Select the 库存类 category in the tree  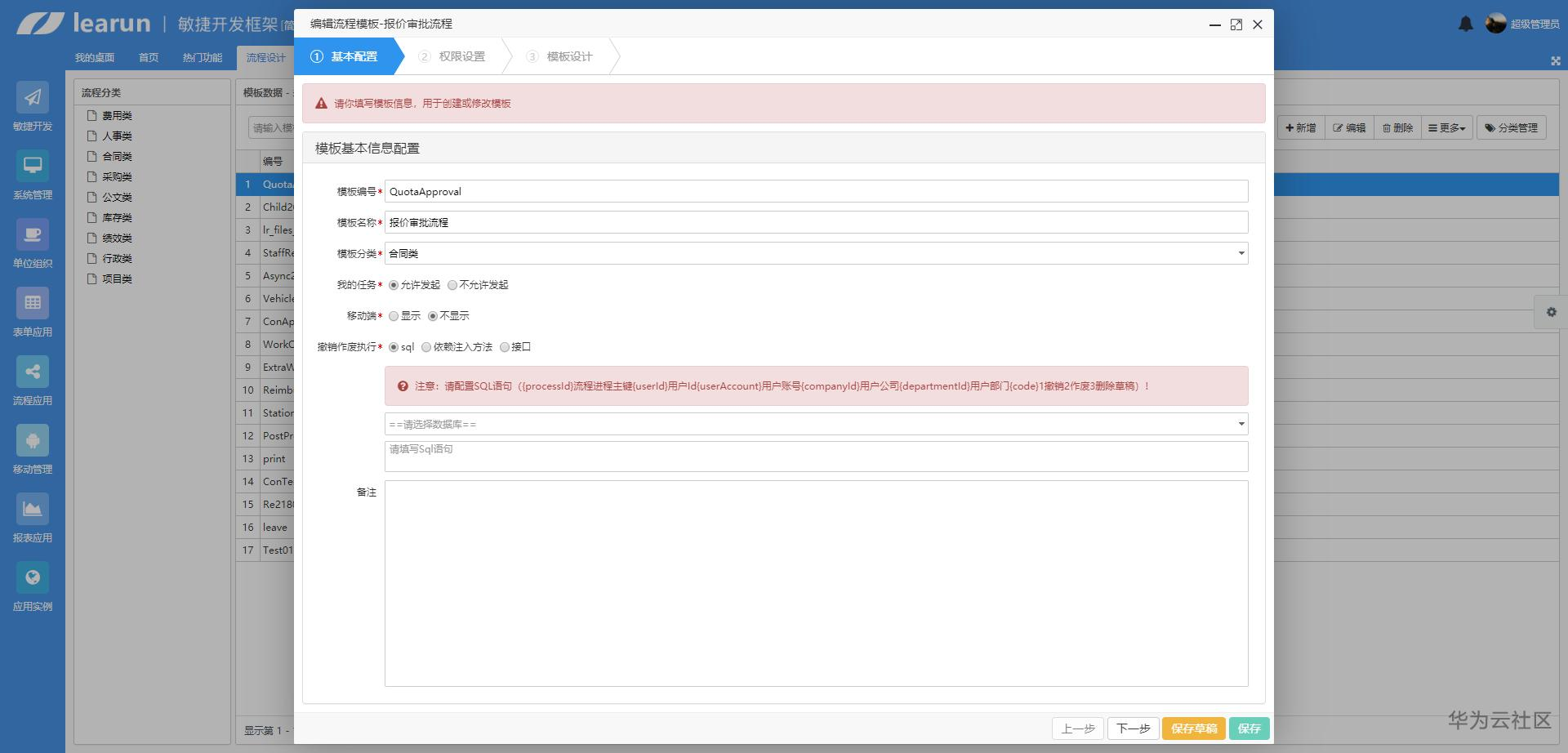(117, 218)
